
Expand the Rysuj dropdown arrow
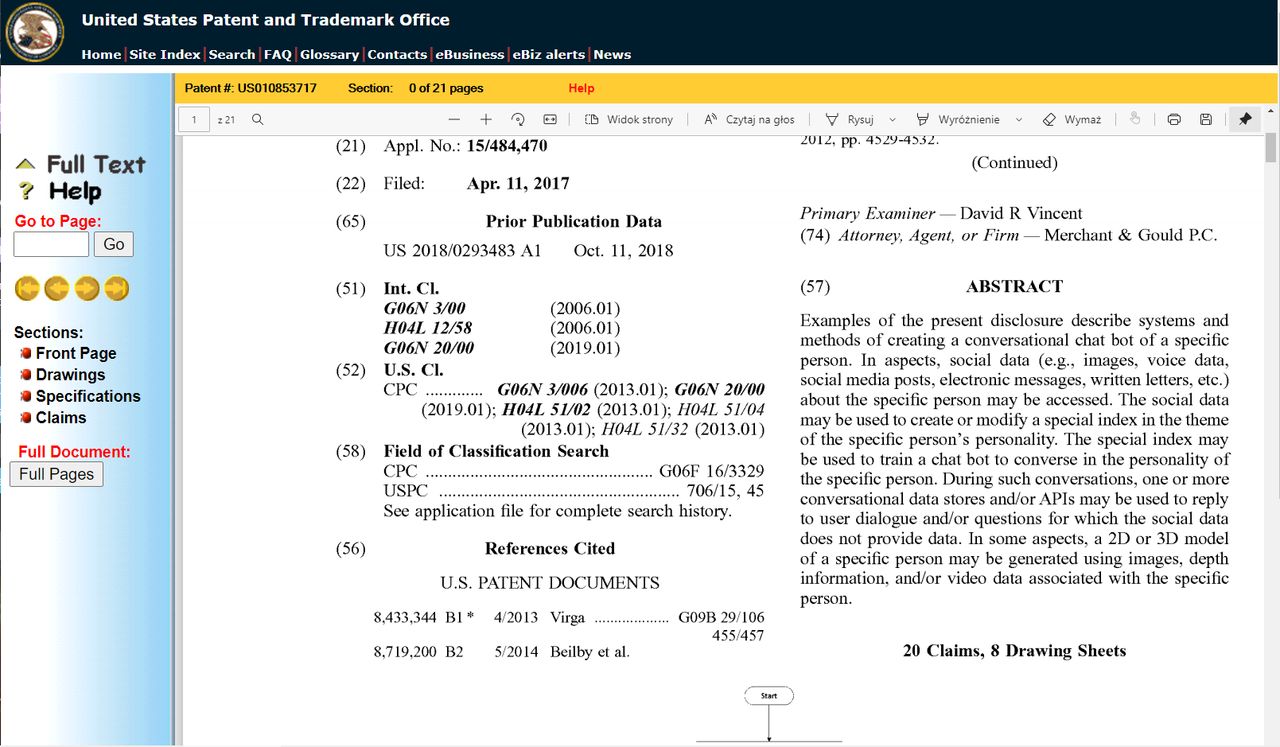click(893, 119)
